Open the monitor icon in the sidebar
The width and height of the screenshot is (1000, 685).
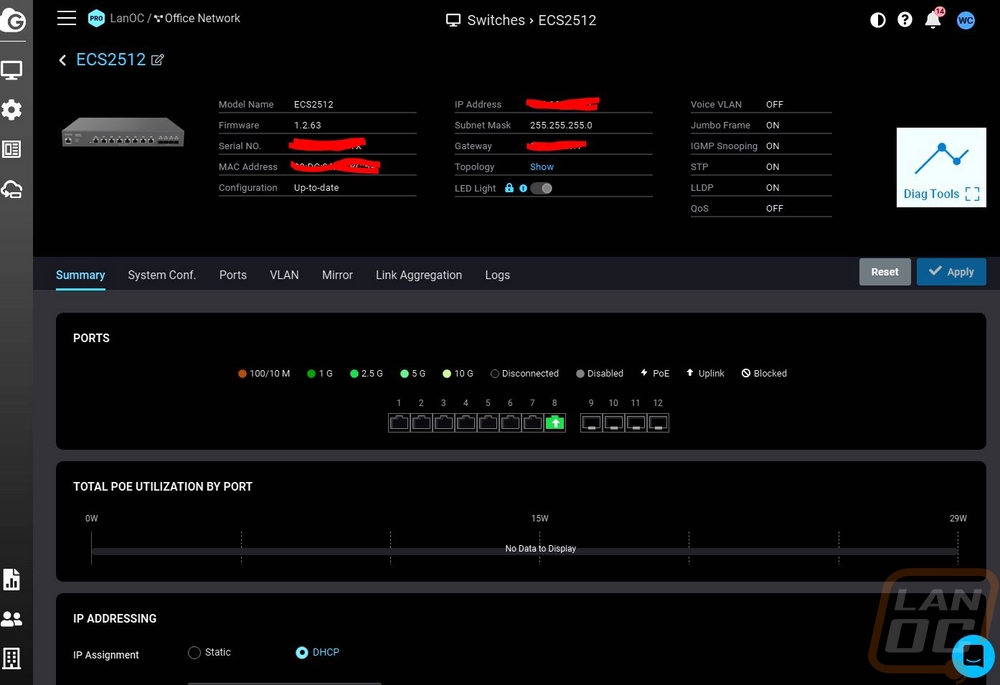pyautogui.click(x=11, y=70)
